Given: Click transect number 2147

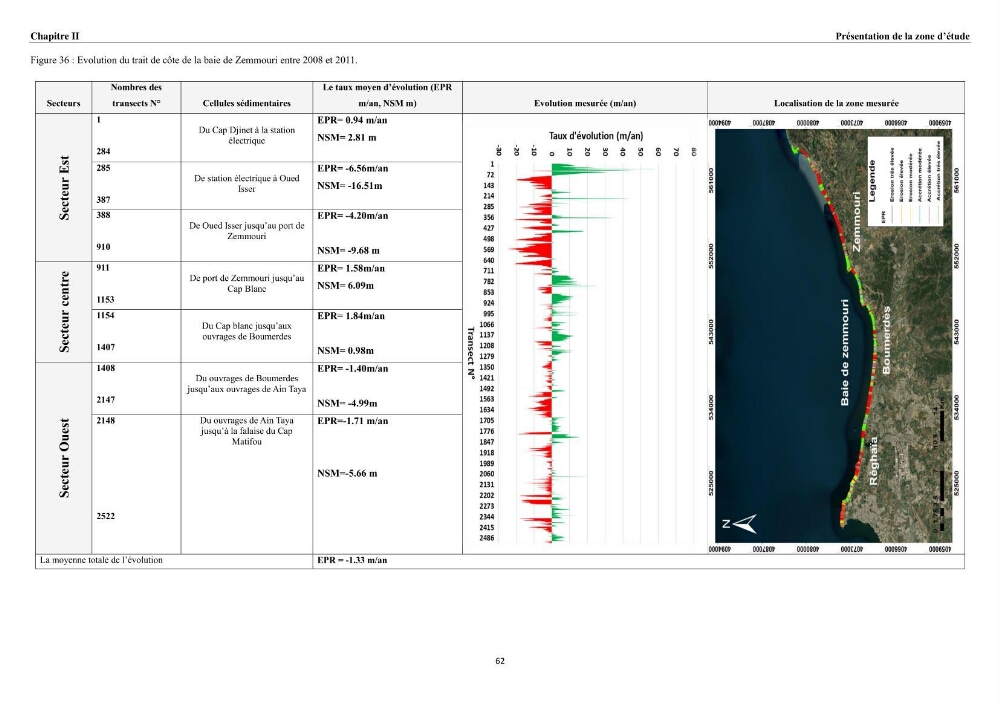Looking at the screenshot, I should [106, 400].
